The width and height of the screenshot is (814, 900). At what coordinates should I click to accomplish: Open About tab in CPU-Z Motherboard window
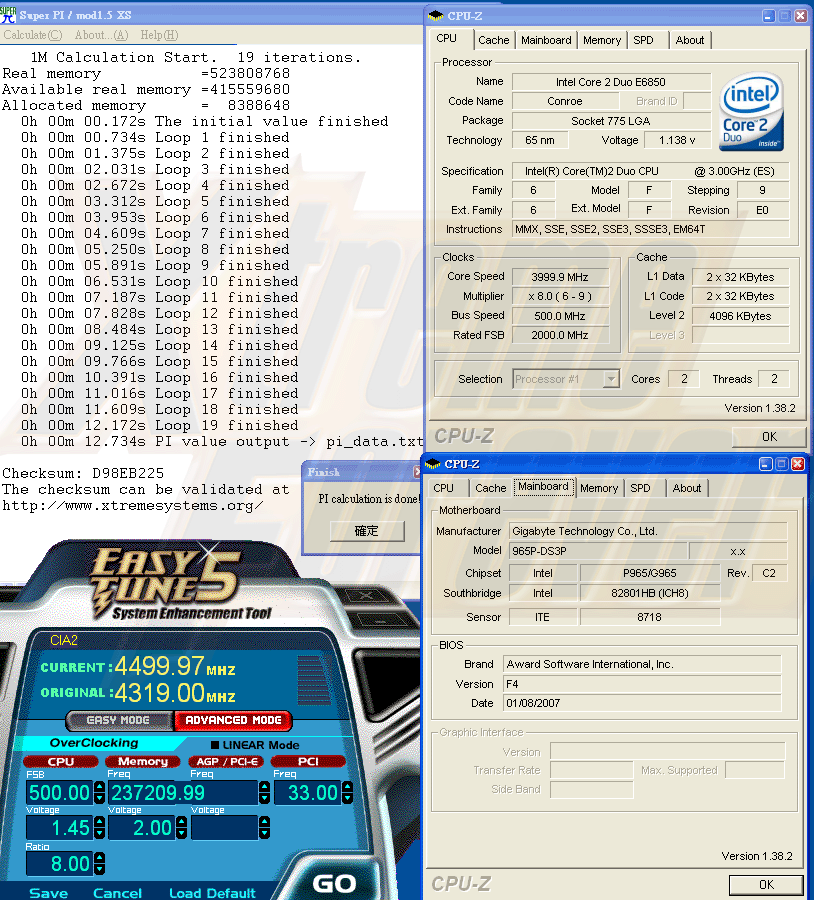tap(687, 488)
